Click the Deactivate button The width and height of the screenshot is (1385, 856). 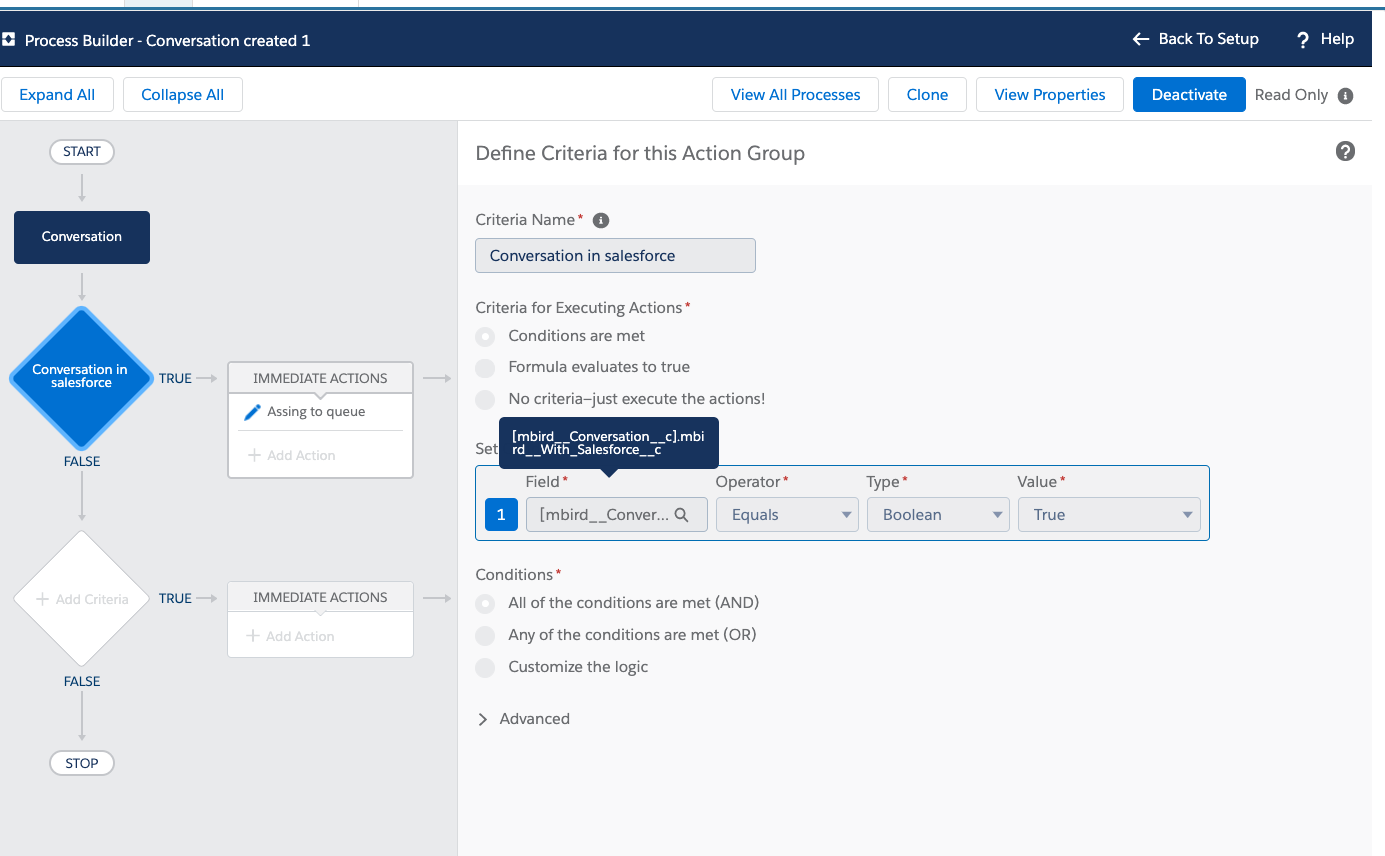[x=1188, y=95]
